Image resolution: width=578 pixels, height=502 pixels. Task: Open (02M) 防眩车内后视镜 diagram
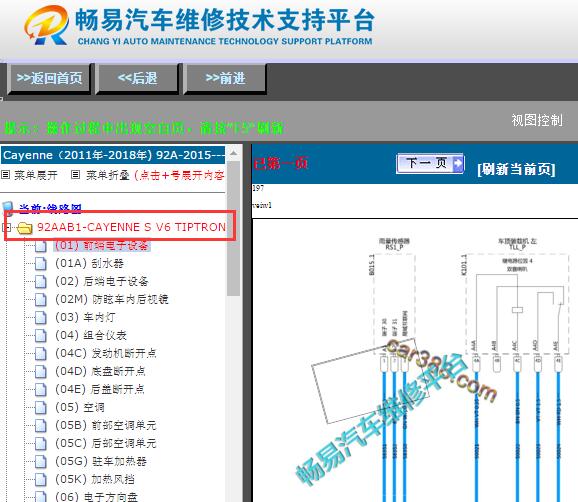tap(112, 299)
